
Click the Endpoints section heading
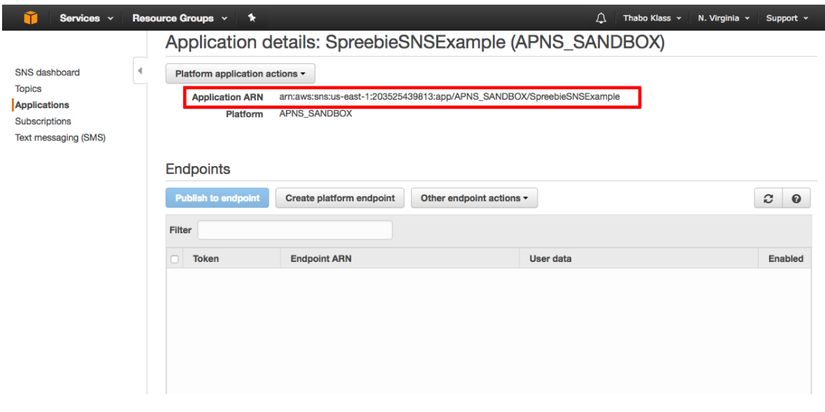(x=198, y=169)
